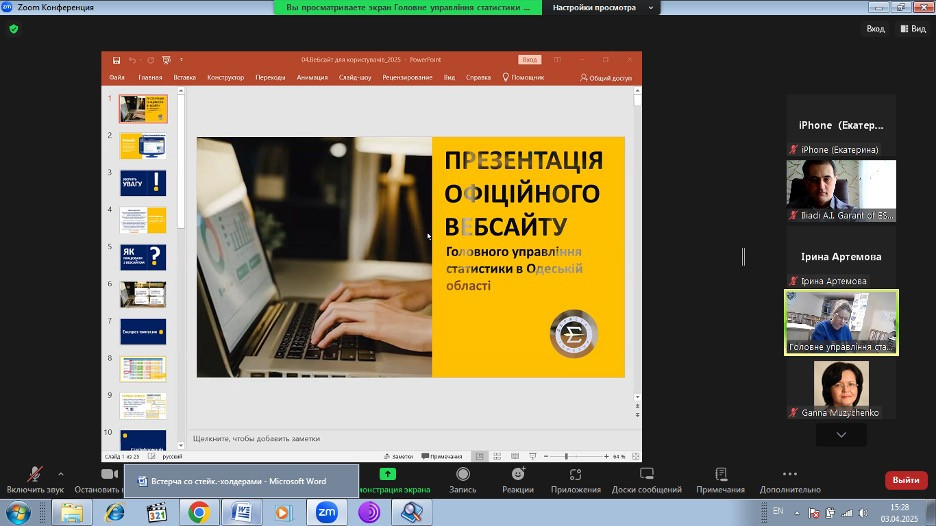Click PowerPoint Undo arrow icon
Image resolution: width=936 pixels, height=526 pixels.
point(132,60)
